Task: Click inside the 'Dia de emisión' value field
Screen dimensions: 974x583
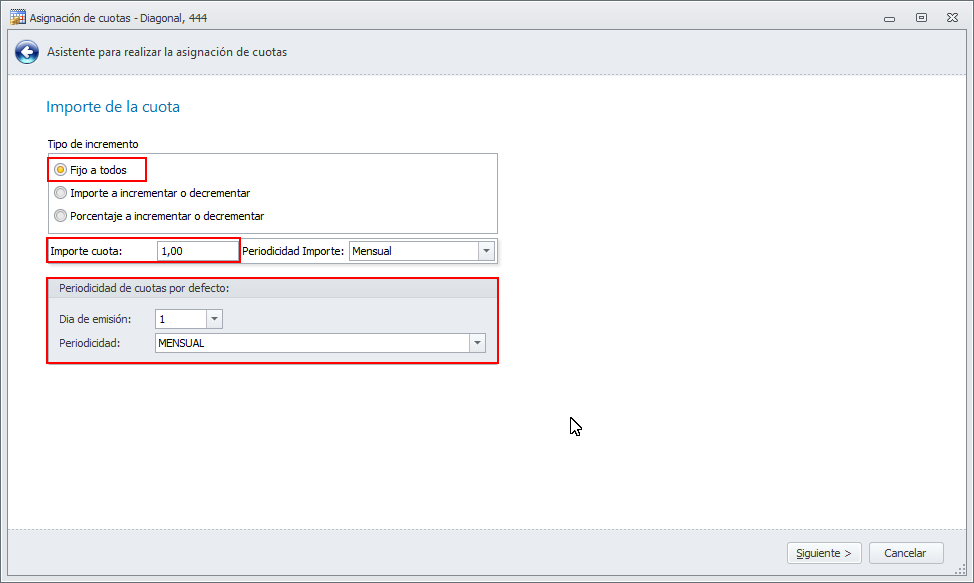Action: pyautogui.click(x=181, y=319)
